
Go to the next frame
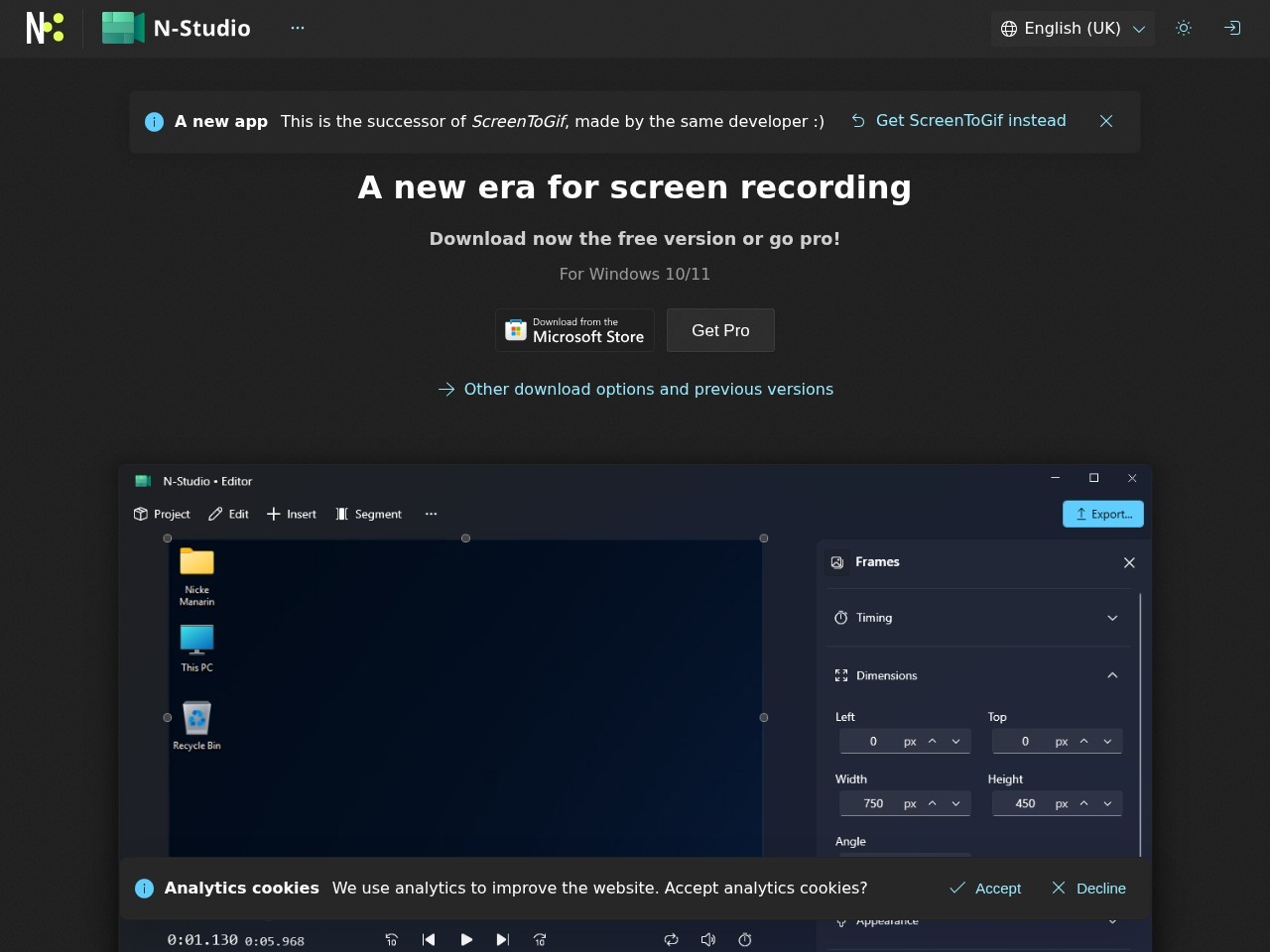click(x=503, y=940)
